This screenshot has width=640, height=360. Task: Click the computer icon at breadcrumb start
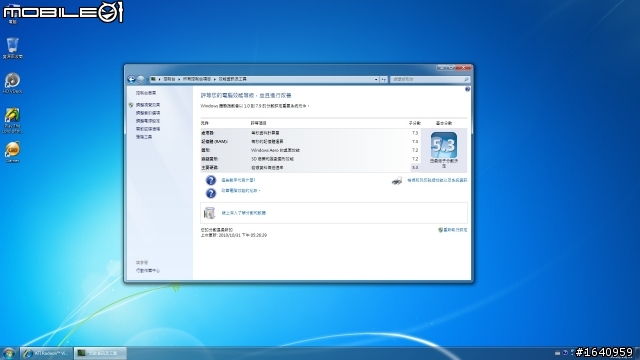click(153, 79)
